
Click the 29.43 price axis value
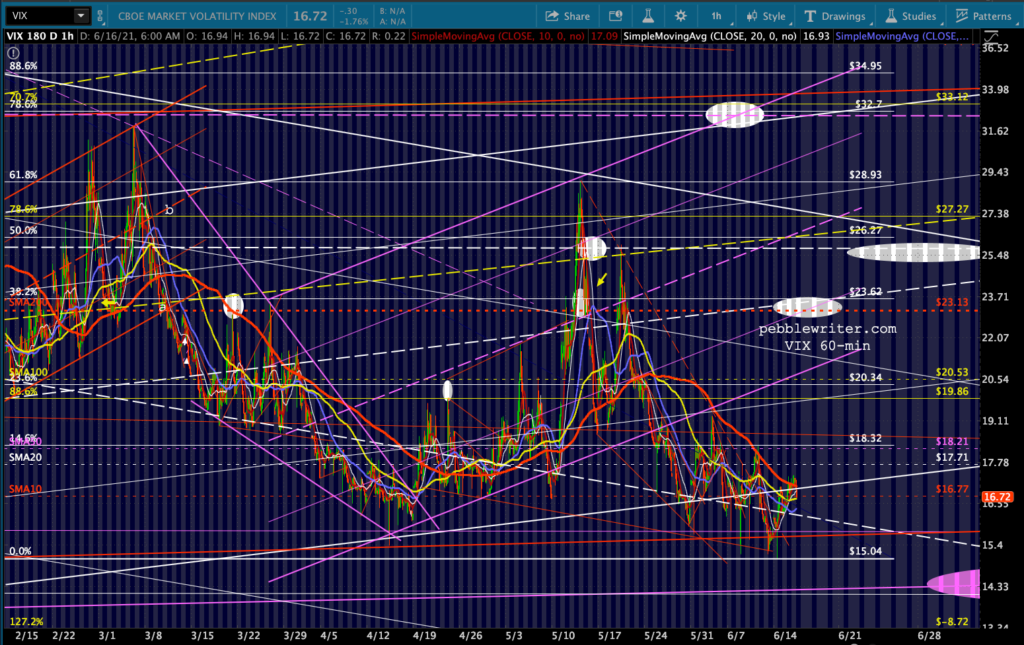(995, 172)
